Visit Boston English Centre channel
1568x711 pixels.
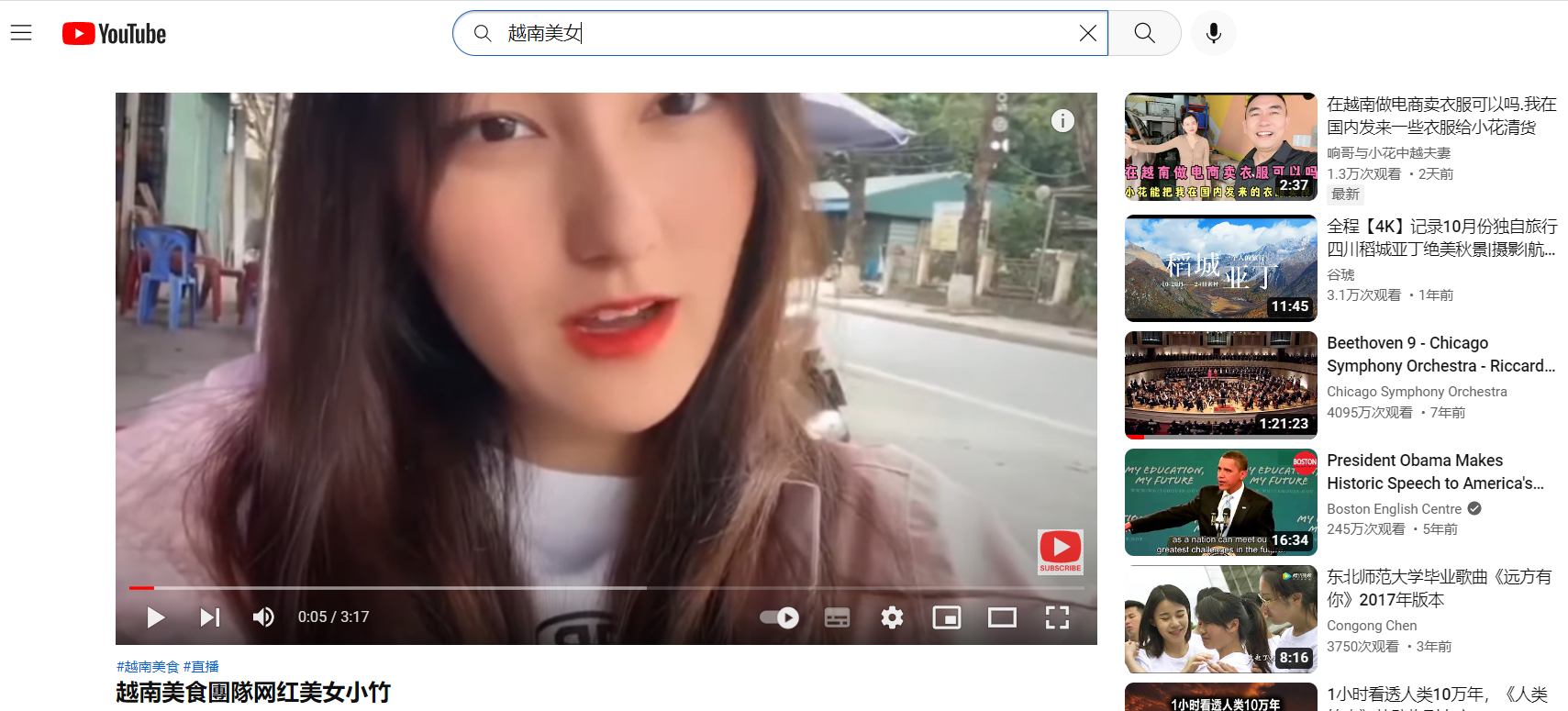click(1394, 509)
